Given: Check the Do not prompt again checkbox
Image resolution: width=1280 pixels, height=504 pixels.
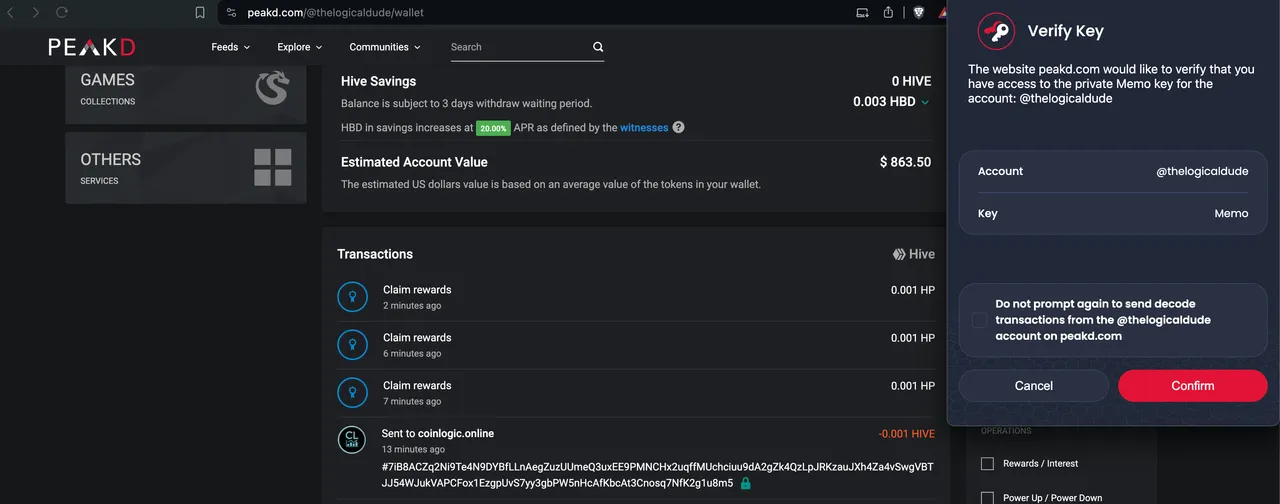Looking at the screenshot, I should [979, 320].
